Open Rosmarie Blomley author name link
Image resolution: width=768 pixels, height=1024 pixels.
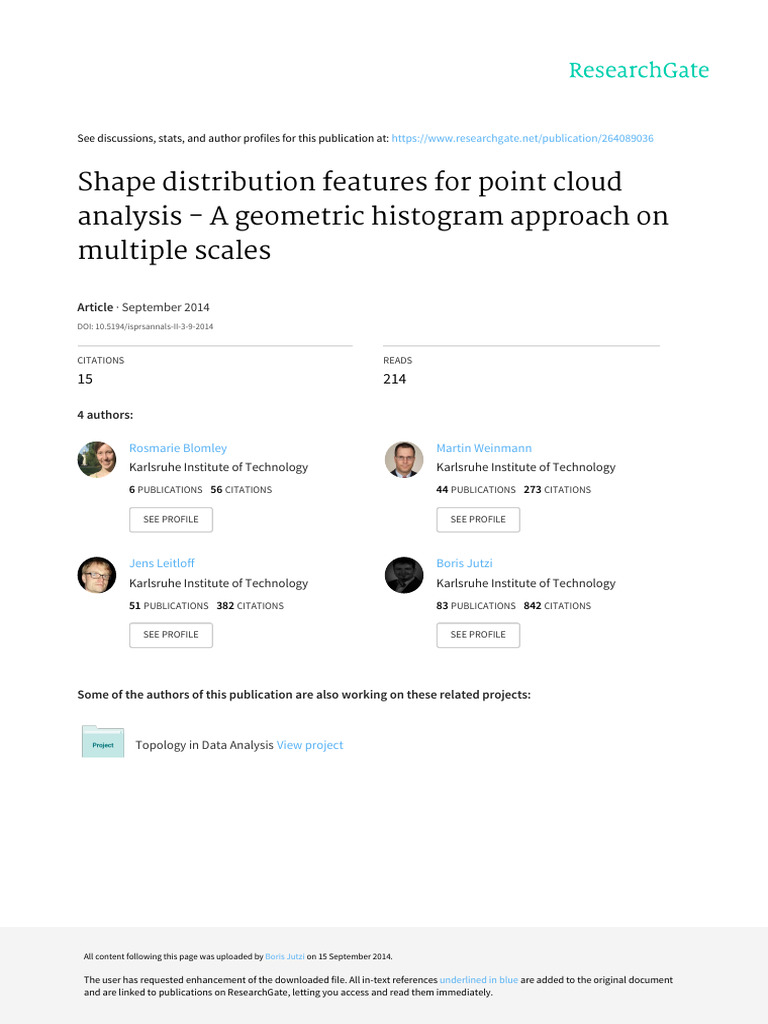[178, 448]
